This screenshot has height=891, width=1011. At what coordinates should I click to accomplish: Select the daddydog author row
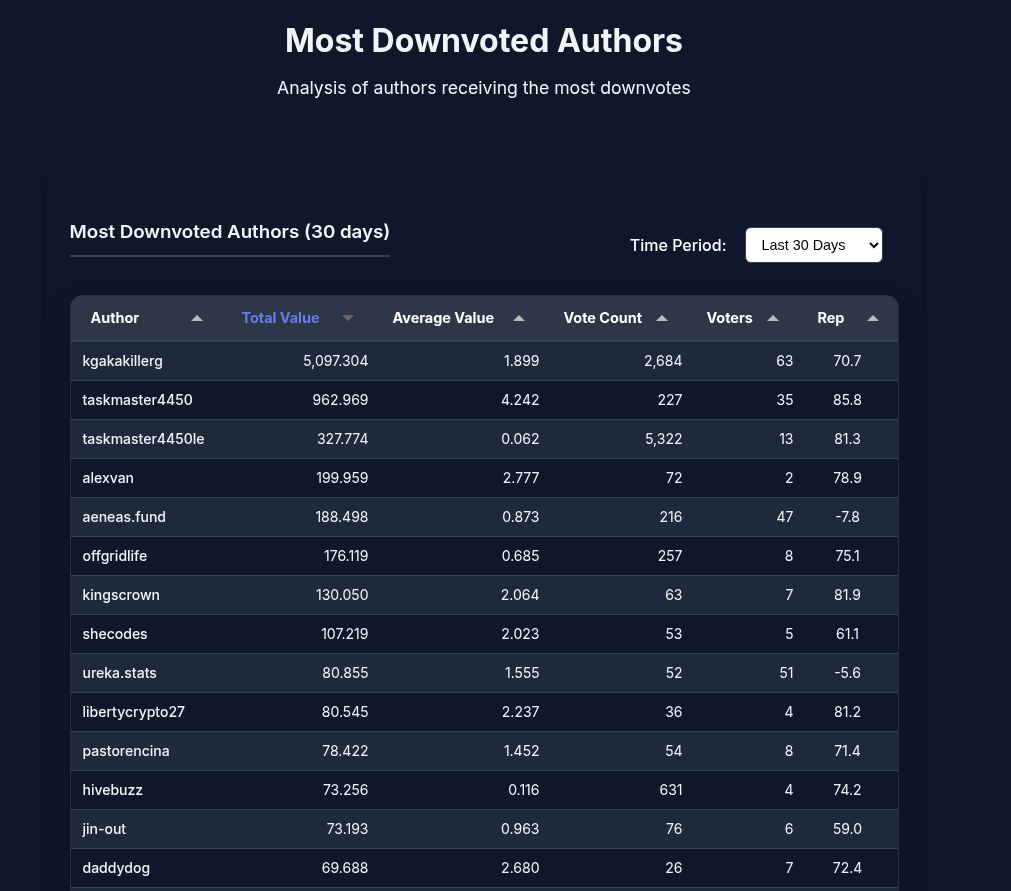(116, 868)
